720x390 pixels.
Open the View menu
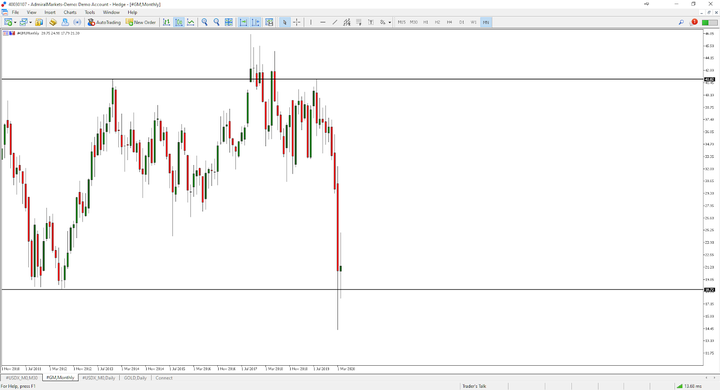(x=31, y=12)
